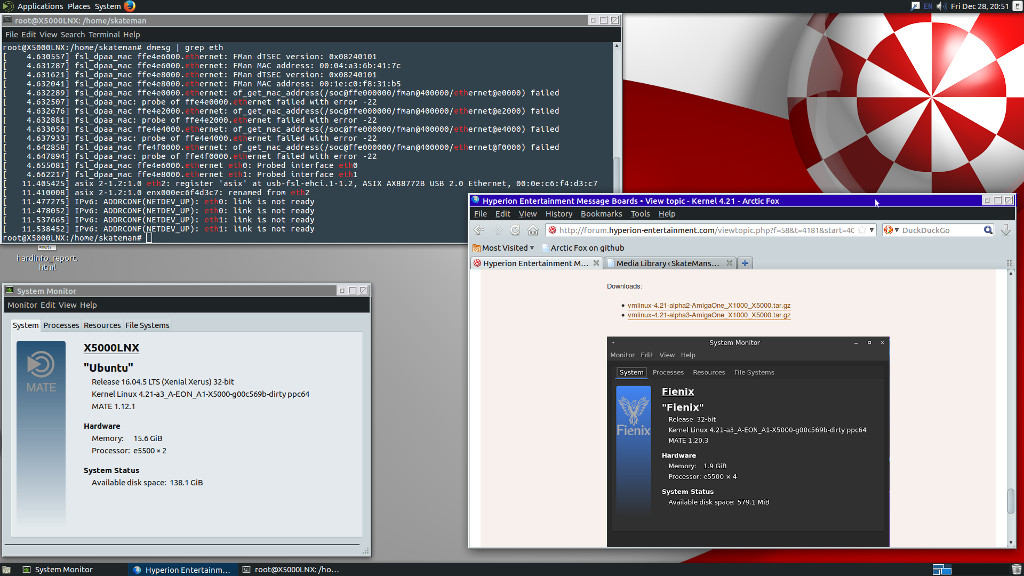This screenshot has height=576, width=1024.
Task: Click the workspace switcher in bottom panel
Action: click(x=942, y=569)
